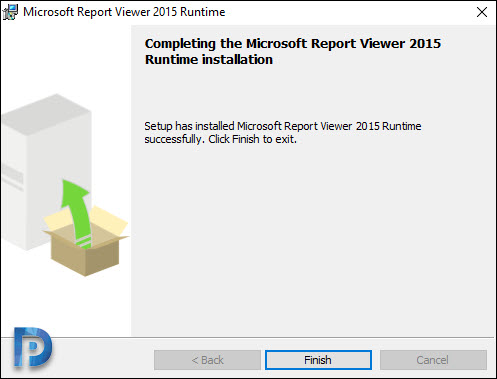497x379 pixels.
Task: Click the blue P watermark logo
Action: pyautogui.click(x=32, y=347)
